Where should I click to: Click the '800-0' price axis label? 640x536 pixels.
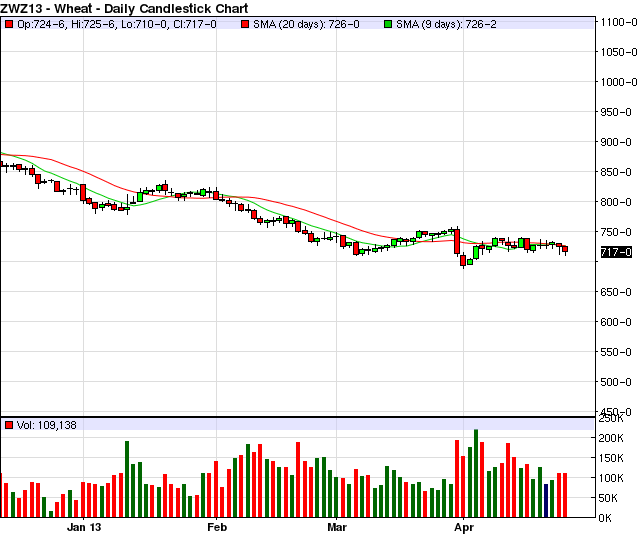pyautogui.click(x=616, y=202)
